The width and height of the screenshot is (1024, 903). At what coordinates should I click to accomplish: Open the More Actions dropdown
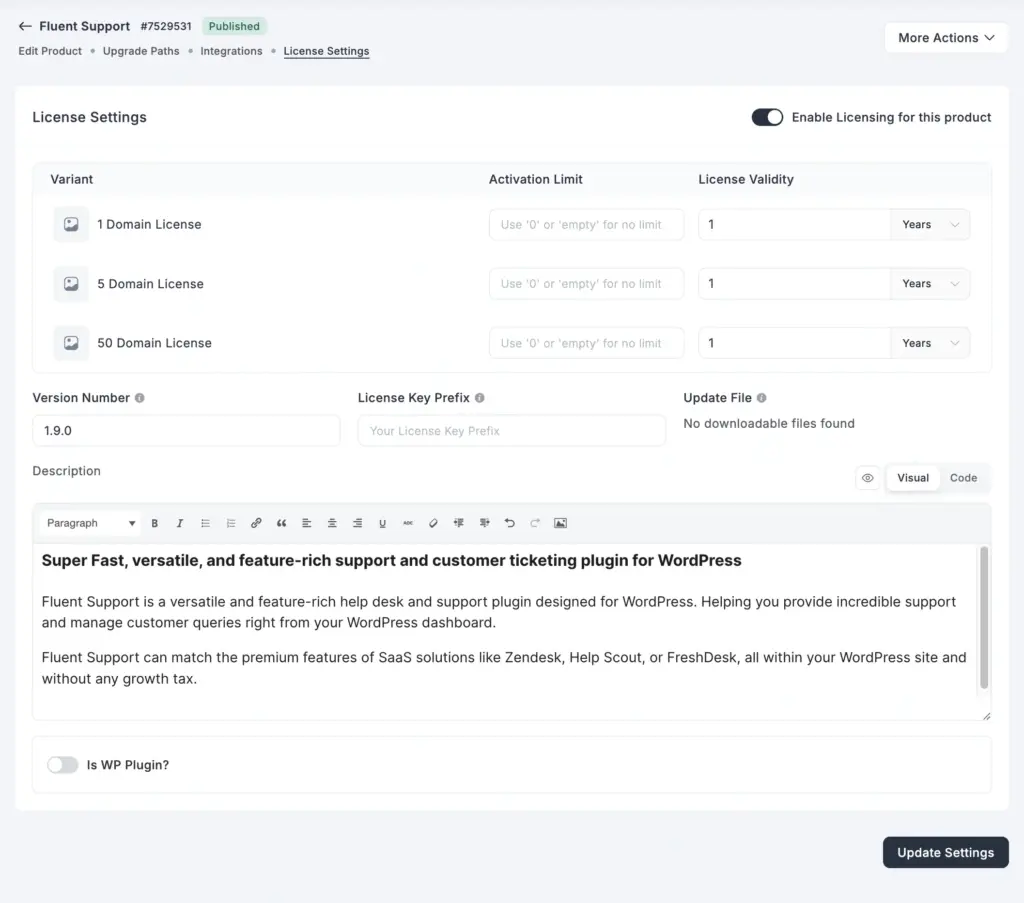[x=946, y=38]
